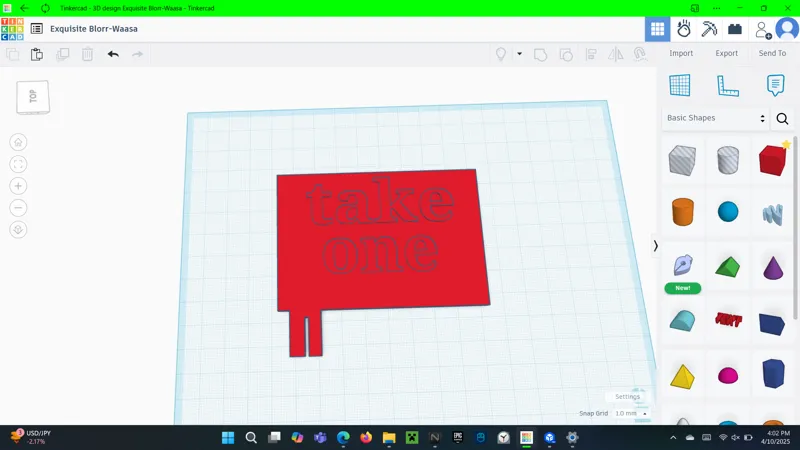This screenshot has height=450, width=800.
Task: Click the paste clipboard icon
Action: click(37, 54)
